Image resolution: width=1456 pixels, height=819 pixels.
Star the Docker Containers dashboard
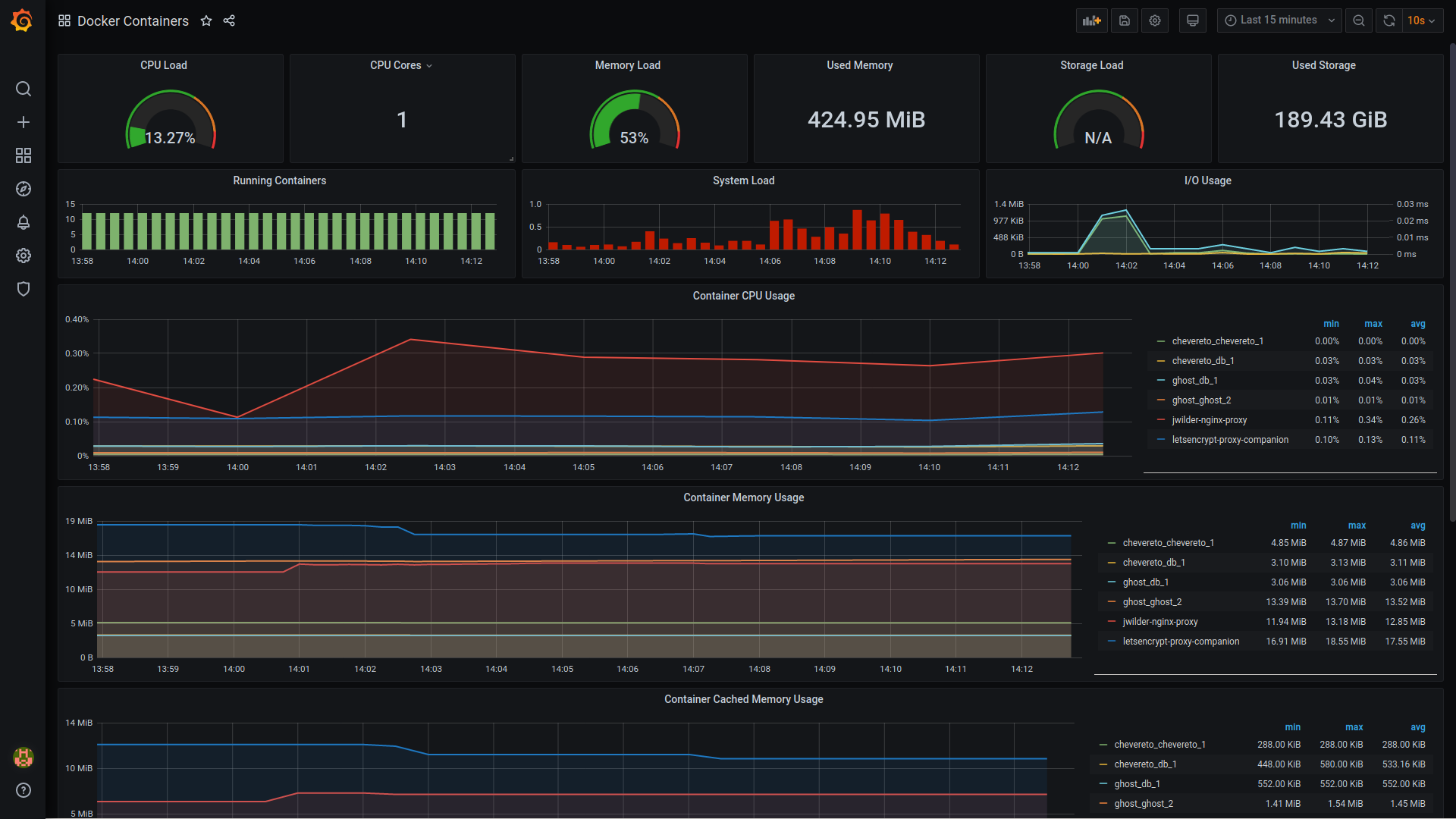coord(206,21)
